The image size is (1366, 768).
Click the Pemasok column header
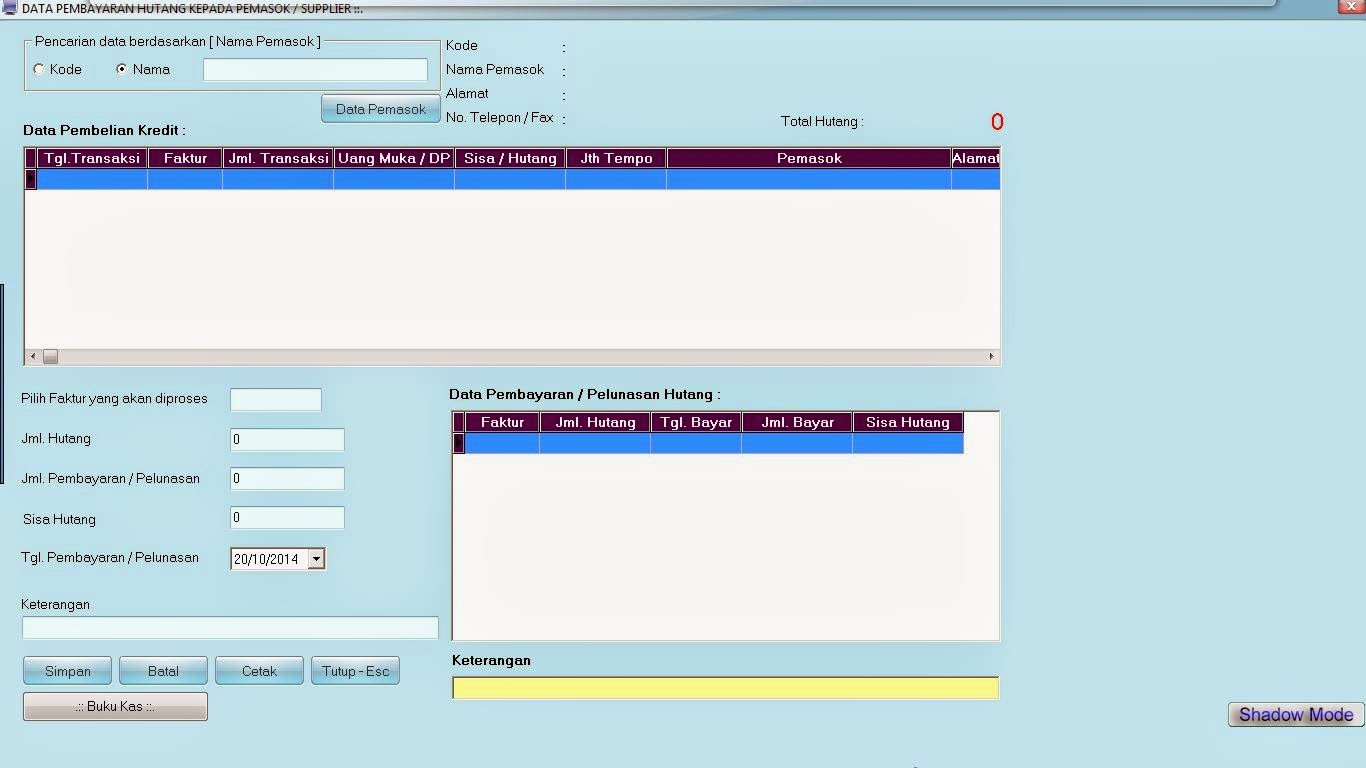pyautogui.click(x=808, y=157)
